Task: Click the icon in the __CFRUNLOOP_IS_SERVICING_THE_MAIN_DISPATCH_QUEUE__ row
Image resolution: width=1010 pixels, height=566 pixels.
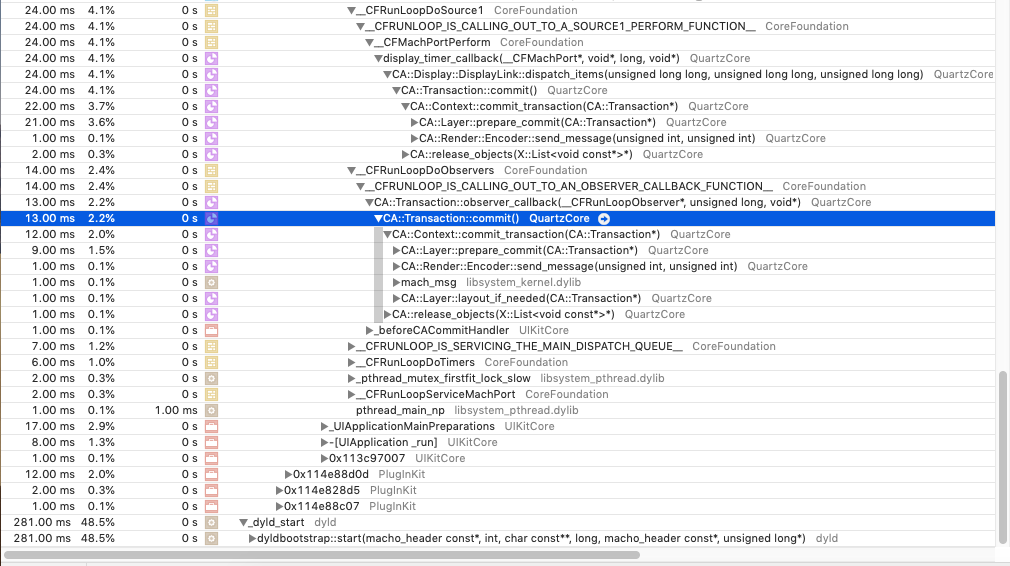Action: point(211,346)
